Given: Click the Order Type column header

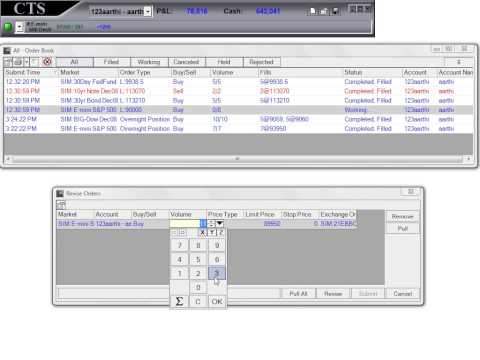Looking at the screenshot, I should 144,72.
